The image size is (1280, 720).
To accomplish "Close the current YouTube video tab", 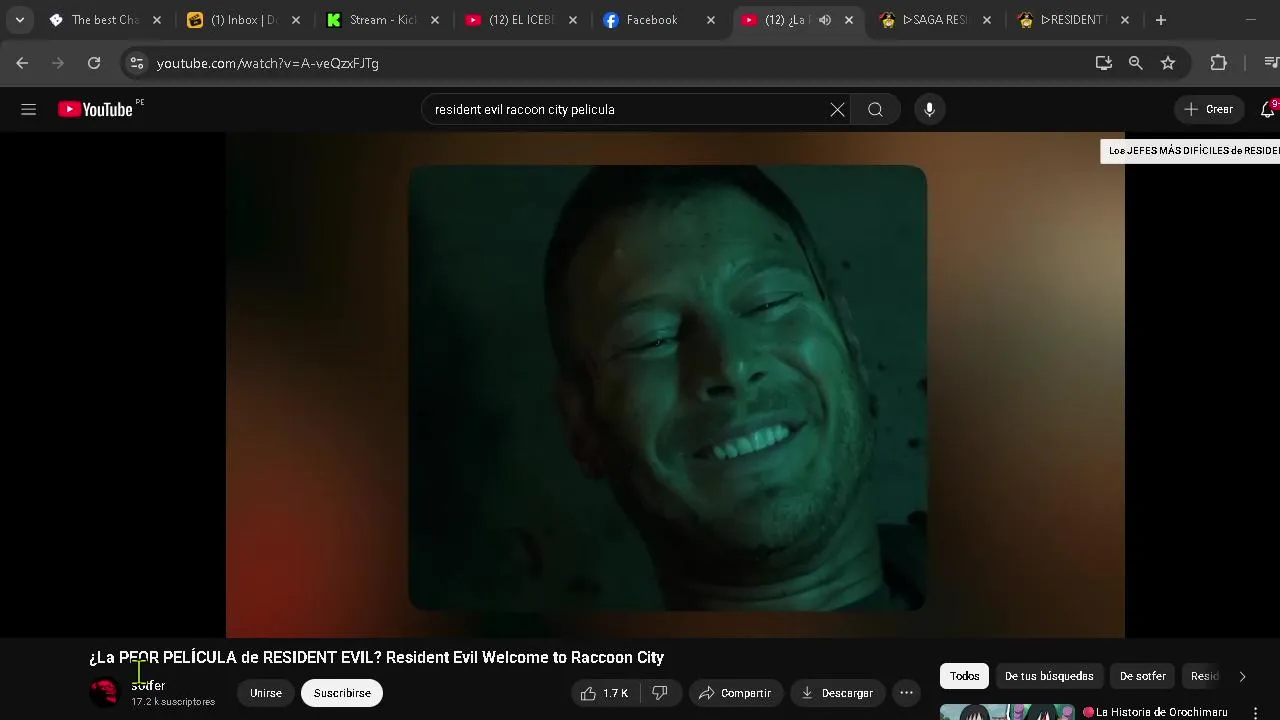I will [x=849, y=20].
